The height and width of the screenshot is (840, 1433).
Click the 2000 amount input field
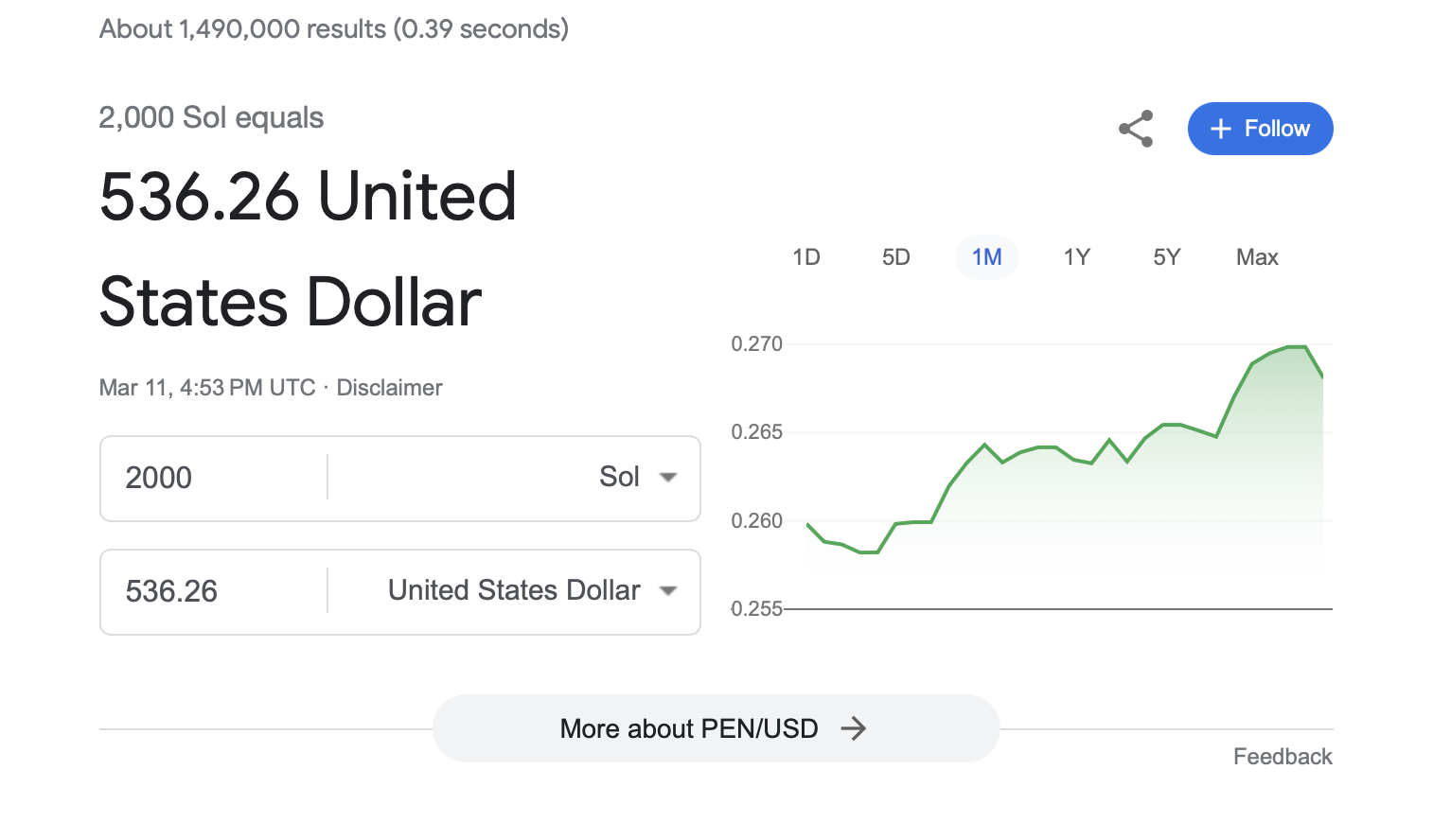[x=218, y=478]
